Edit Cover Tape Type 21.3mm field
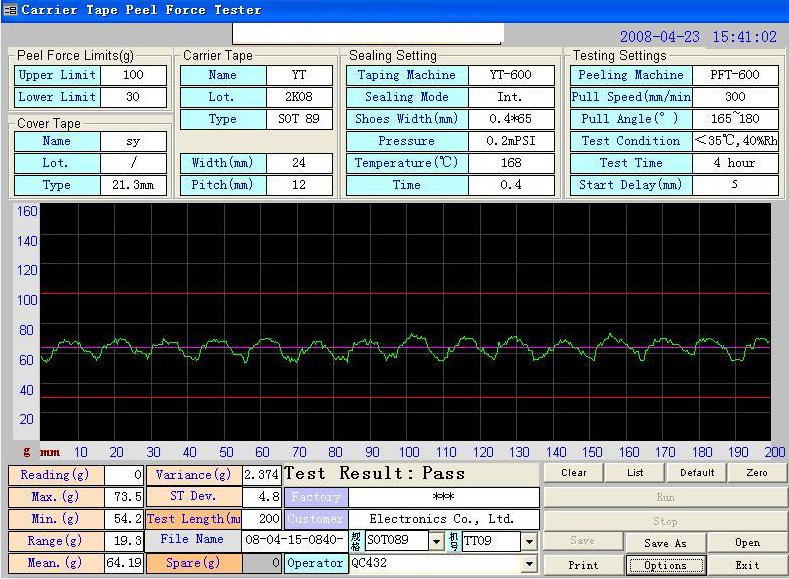 [133, 185]
